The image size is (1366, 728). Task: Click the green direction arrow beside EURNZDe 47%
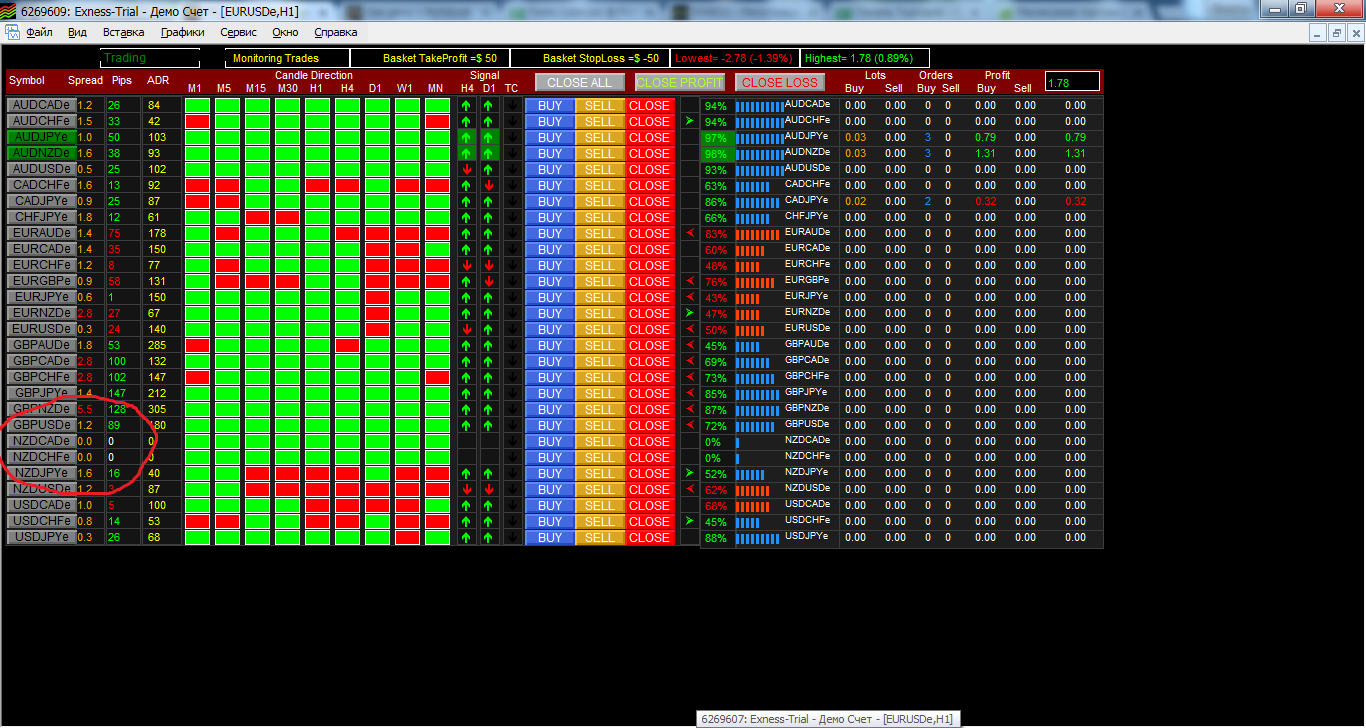point(689,313)
